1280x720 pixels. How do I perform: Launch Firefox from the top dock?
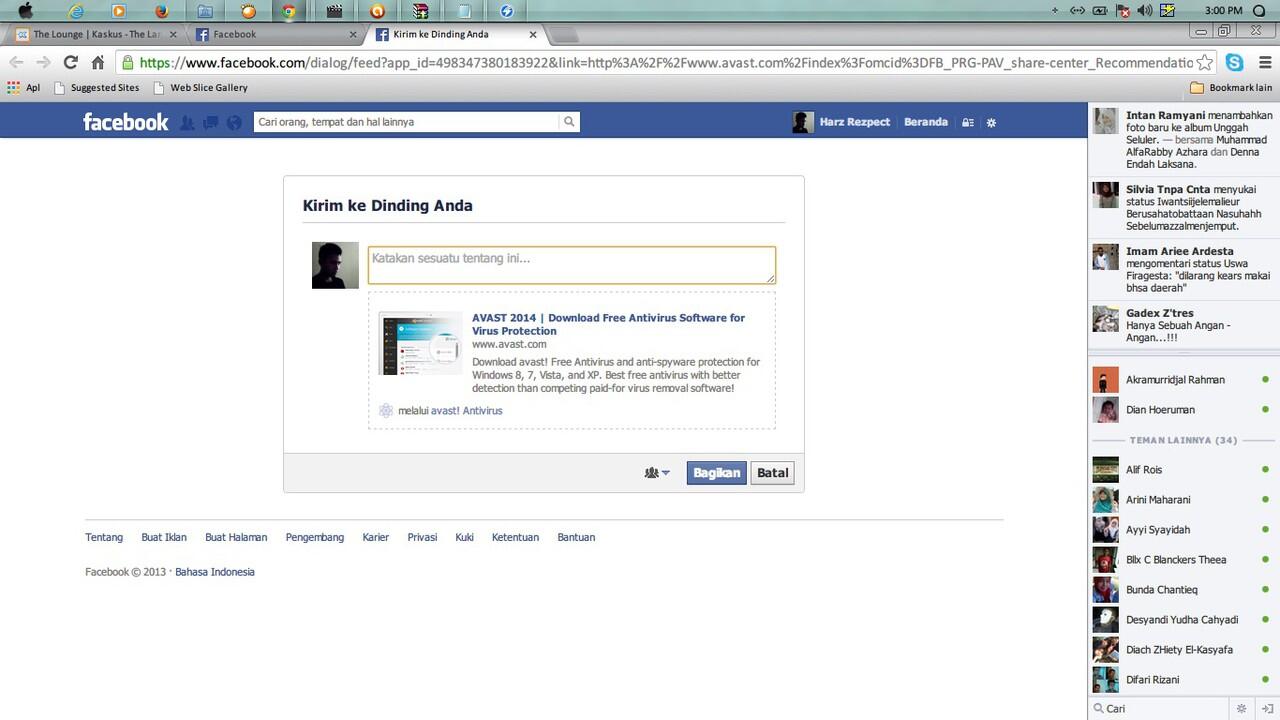click(162, 11)
